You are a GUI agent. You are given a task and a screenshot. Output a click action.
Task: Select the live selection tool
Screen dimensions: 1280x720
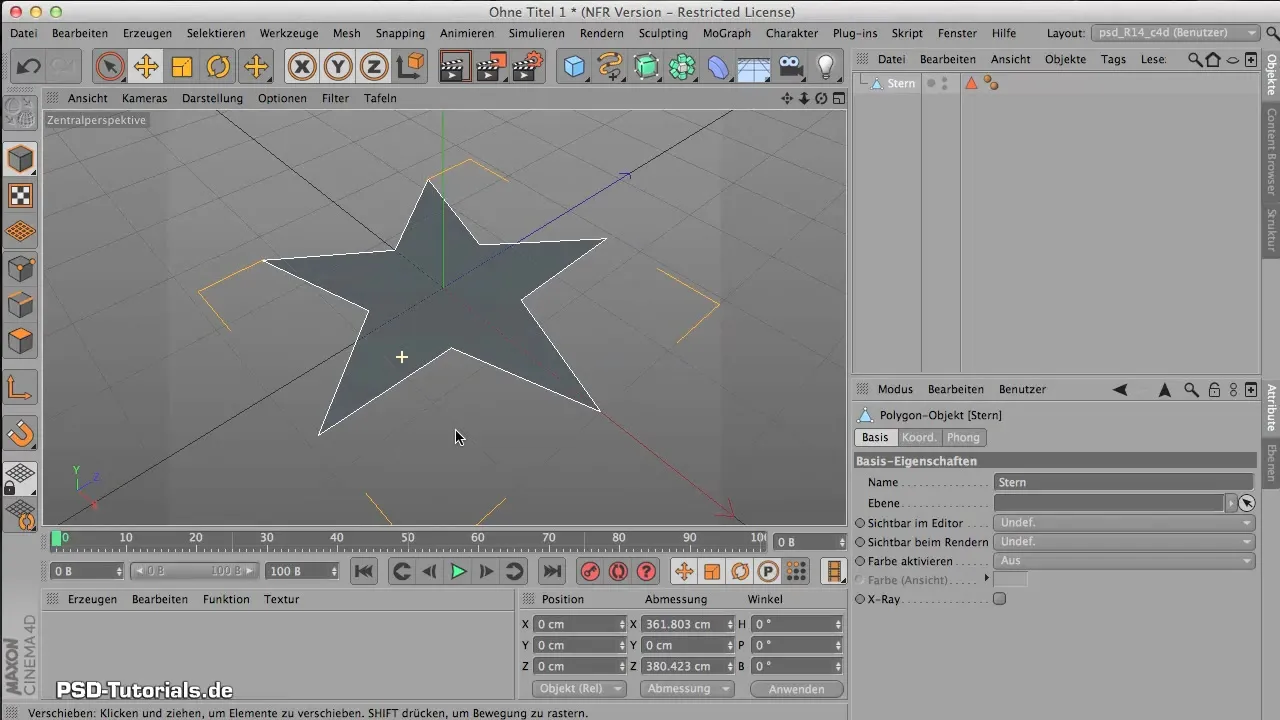[110, 67]
